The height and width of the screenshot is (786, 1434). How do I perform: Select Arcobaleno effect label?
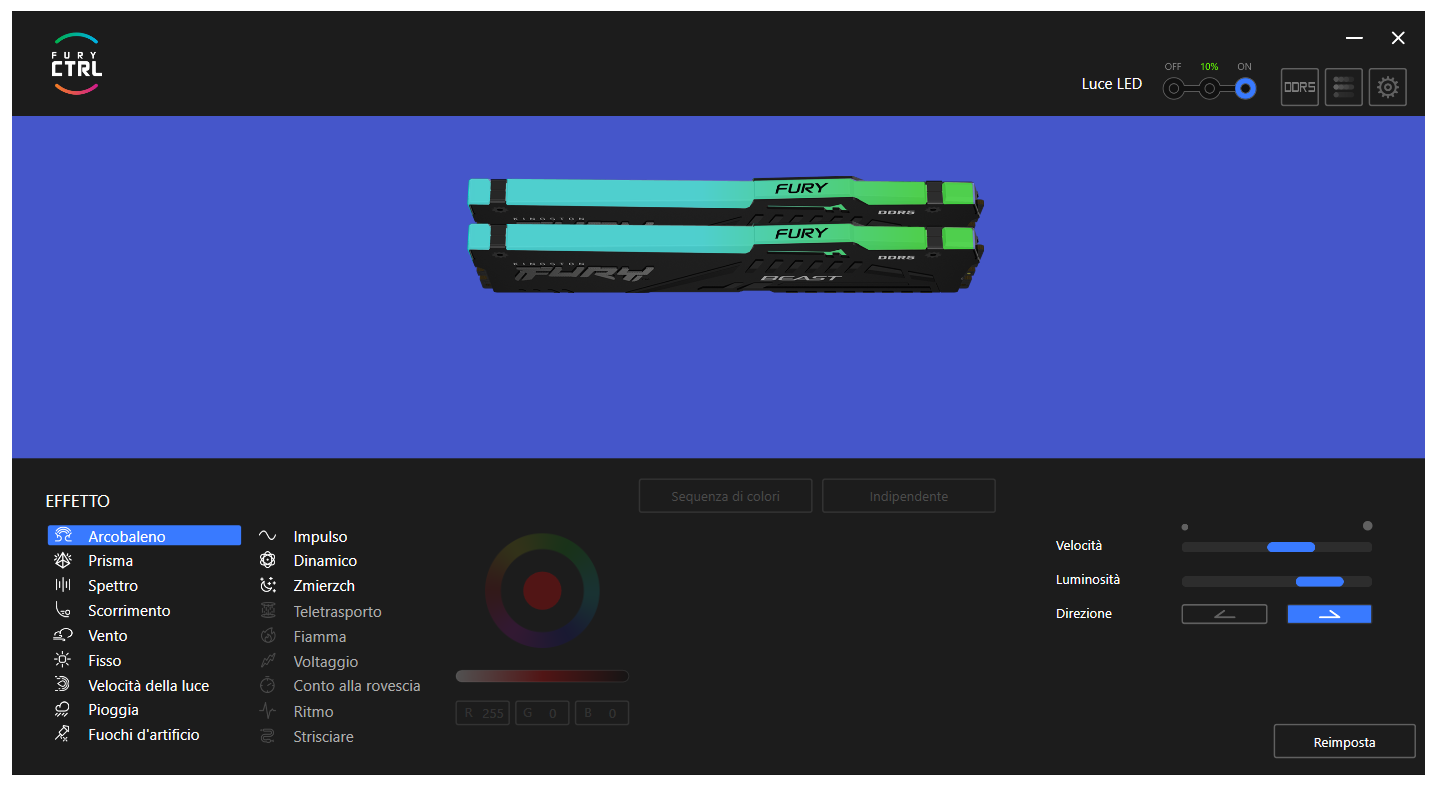127,537
